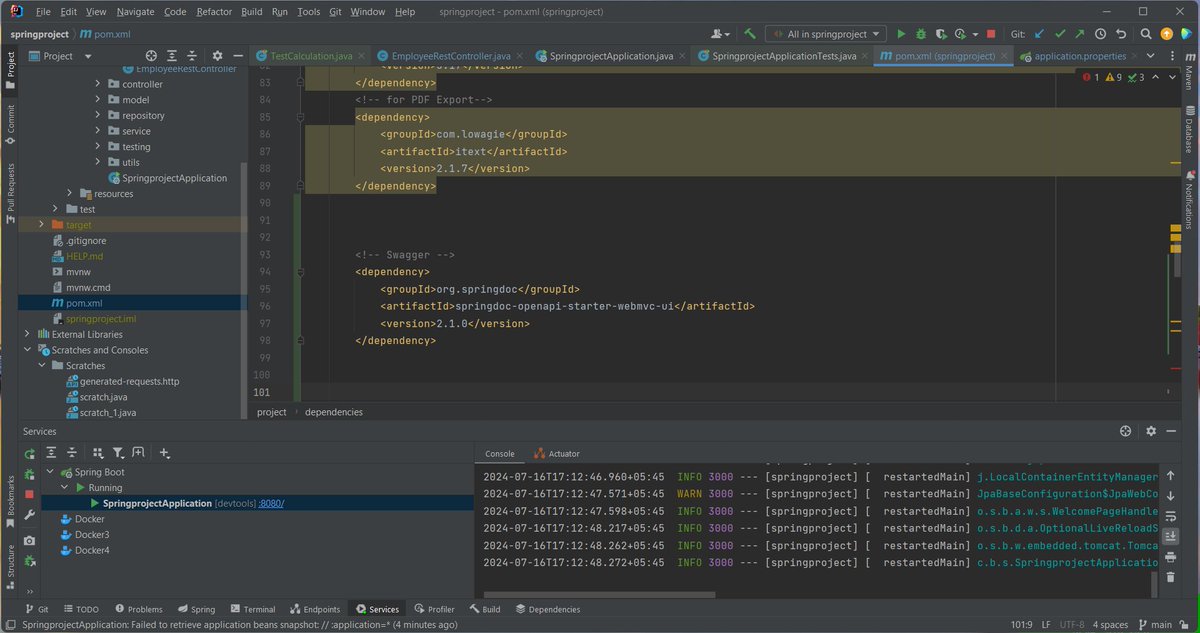Open the run configuration dropdown All in springproject
This screenshot has height=633, width=1200.
click(x=827, y=33)
